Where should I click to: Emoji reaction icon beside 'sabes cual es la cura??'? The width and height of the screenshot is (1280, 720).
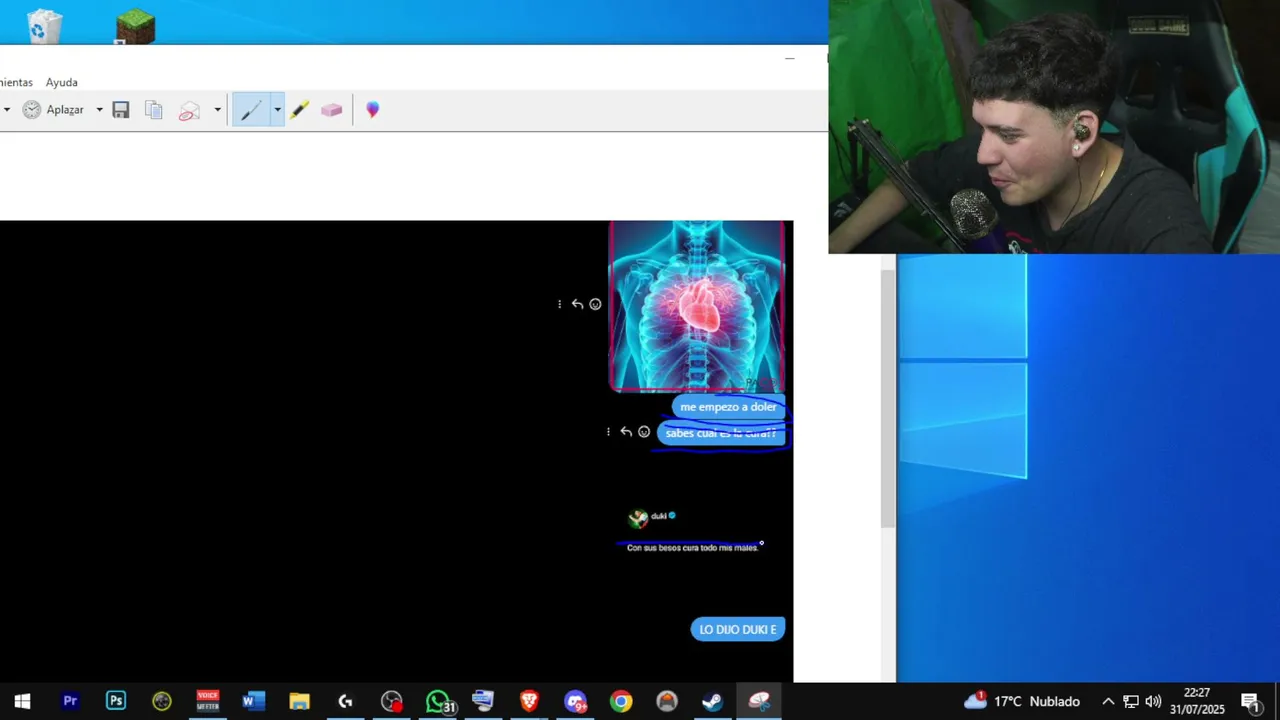(644, 432)
